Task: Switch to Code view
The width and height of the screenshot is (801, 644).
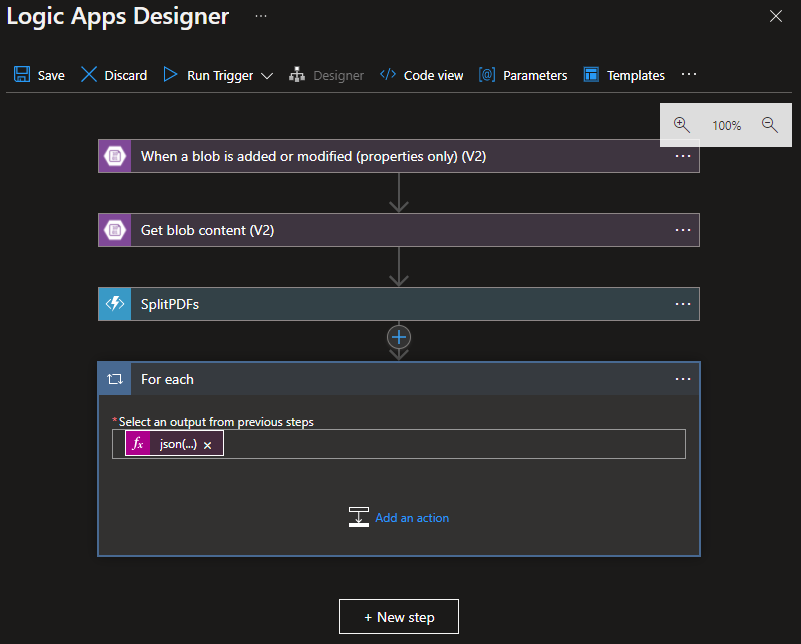Action: [x=422, y=75]
